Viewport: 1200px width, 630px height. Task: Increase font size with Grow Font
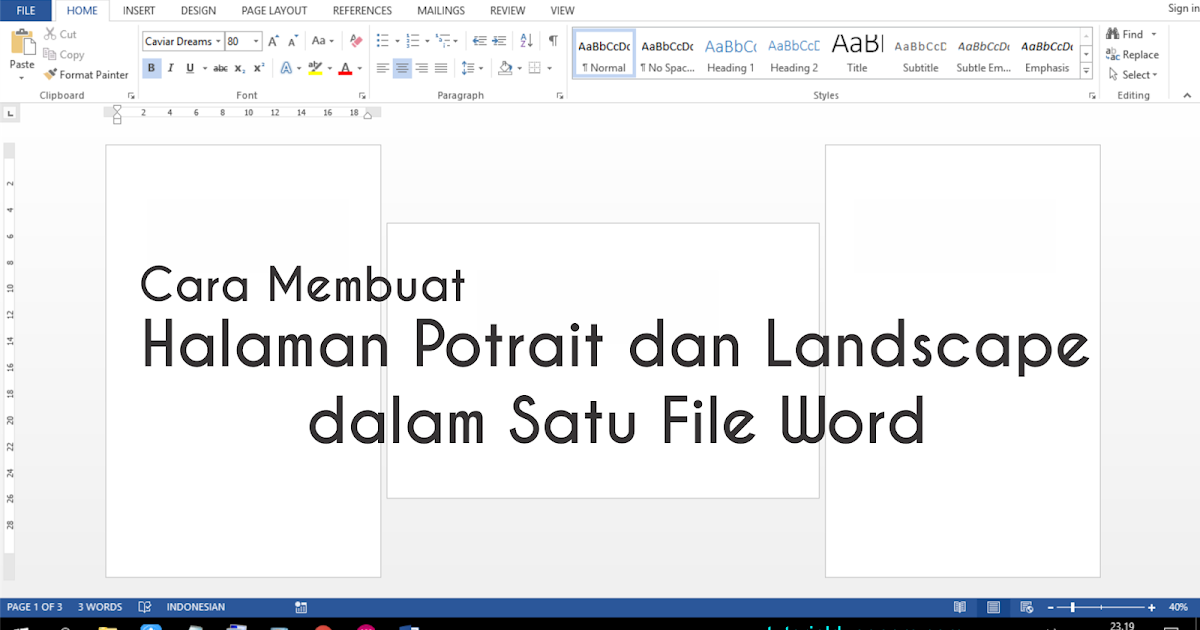pos(274,41)
